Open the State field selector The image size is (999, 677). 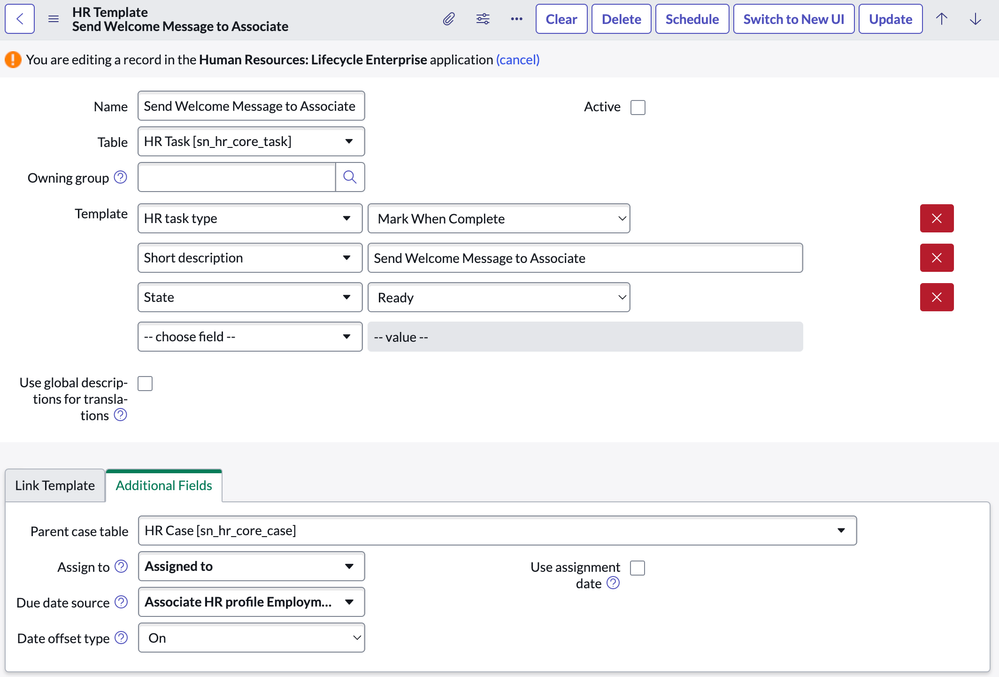250,297
